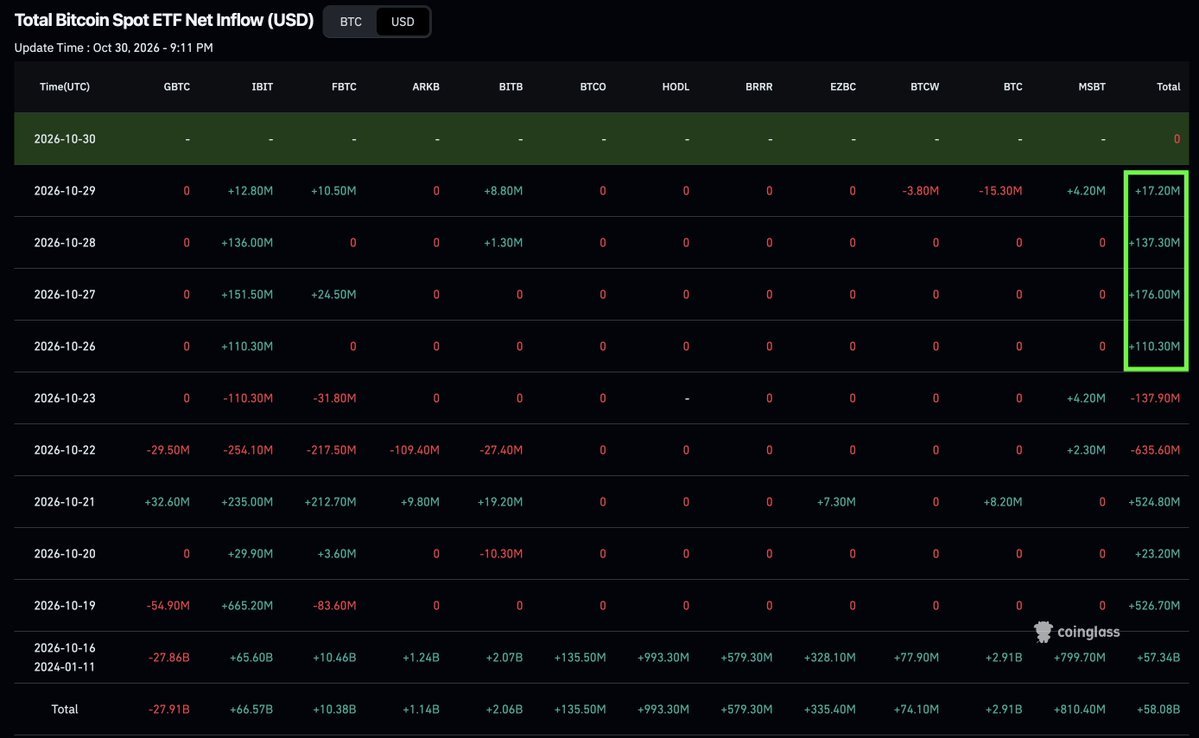
Task: Select the grand total +58.08B cell
Action: [x=1158, y=709]
